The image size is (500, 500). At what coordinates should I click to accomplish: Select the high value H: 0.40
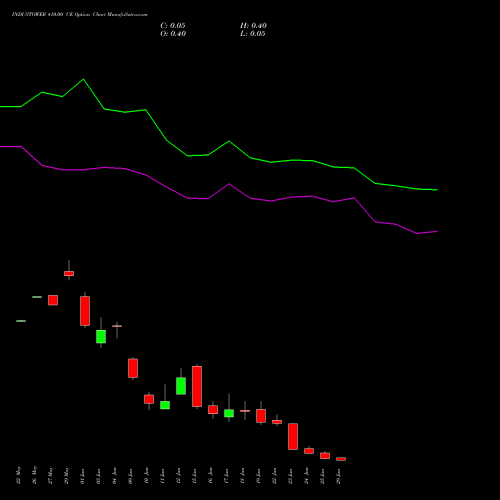point(253,26)
